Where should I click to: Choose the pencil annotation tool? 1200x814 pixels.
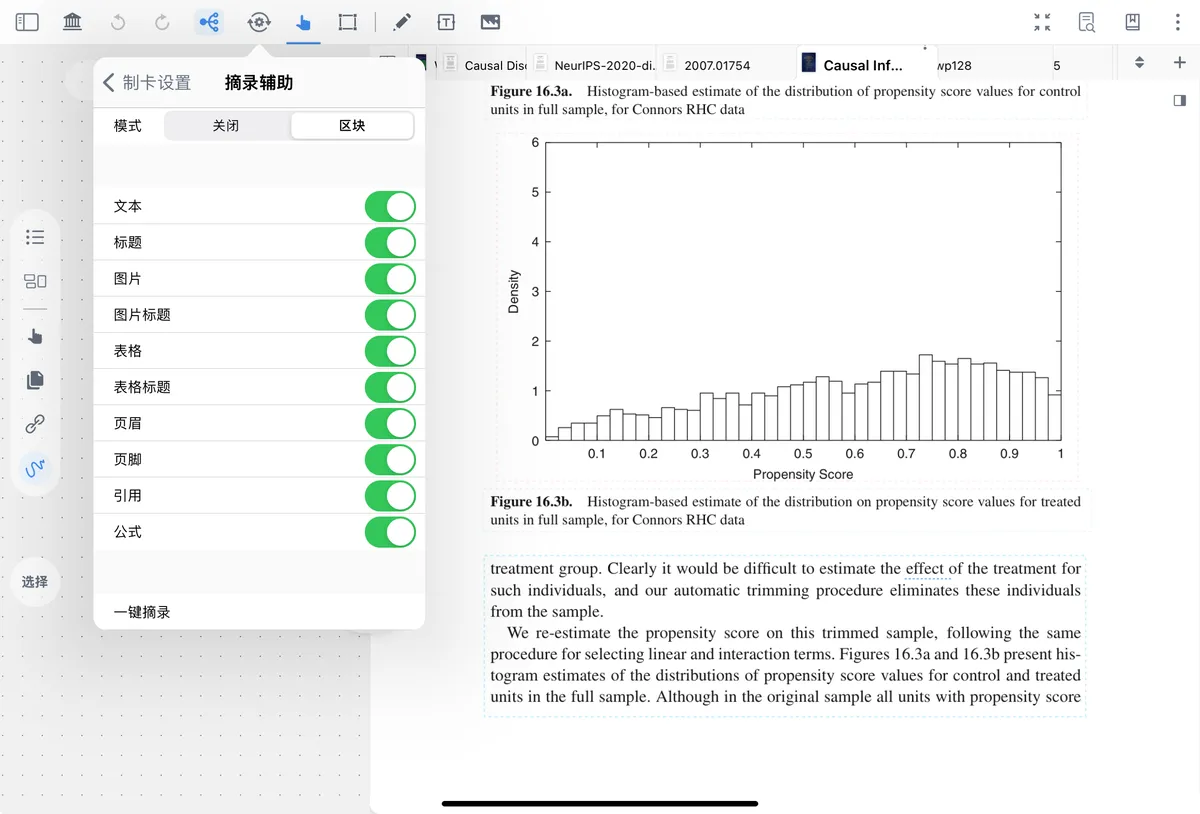[x=402, y=22]
